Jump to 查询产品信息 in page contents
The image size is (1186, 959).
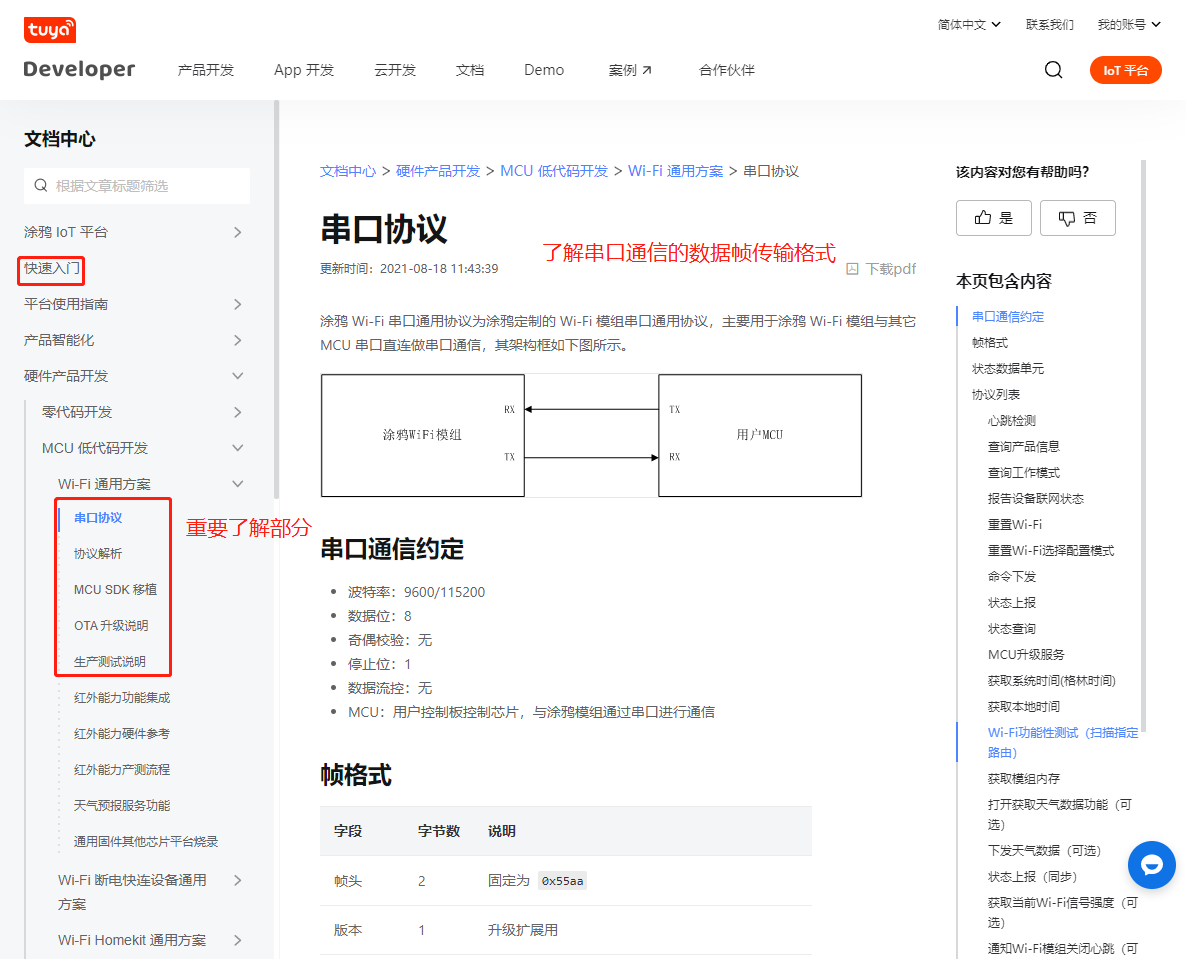[x=1023, y=446]
